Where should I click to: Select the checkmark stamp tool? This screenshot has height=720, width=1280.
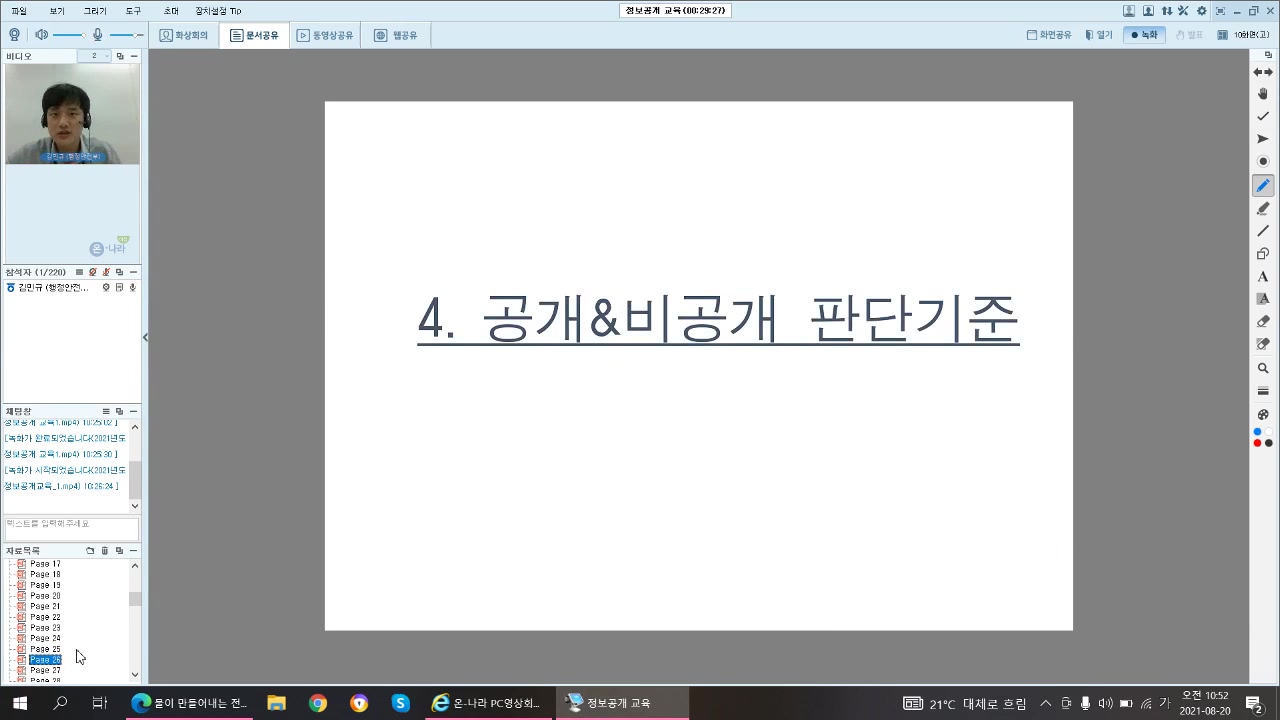pos(1263,116)
